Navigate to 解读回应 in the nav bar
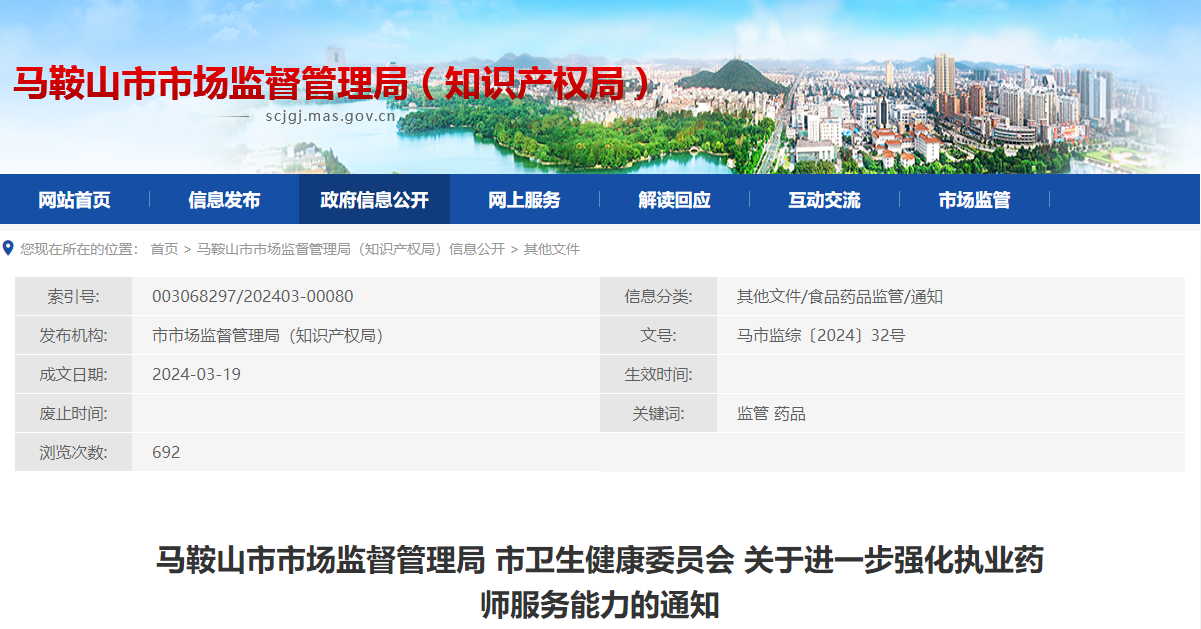Viewport: 1201px width, 629px height. pyautogui.click(x=674, y=200)
